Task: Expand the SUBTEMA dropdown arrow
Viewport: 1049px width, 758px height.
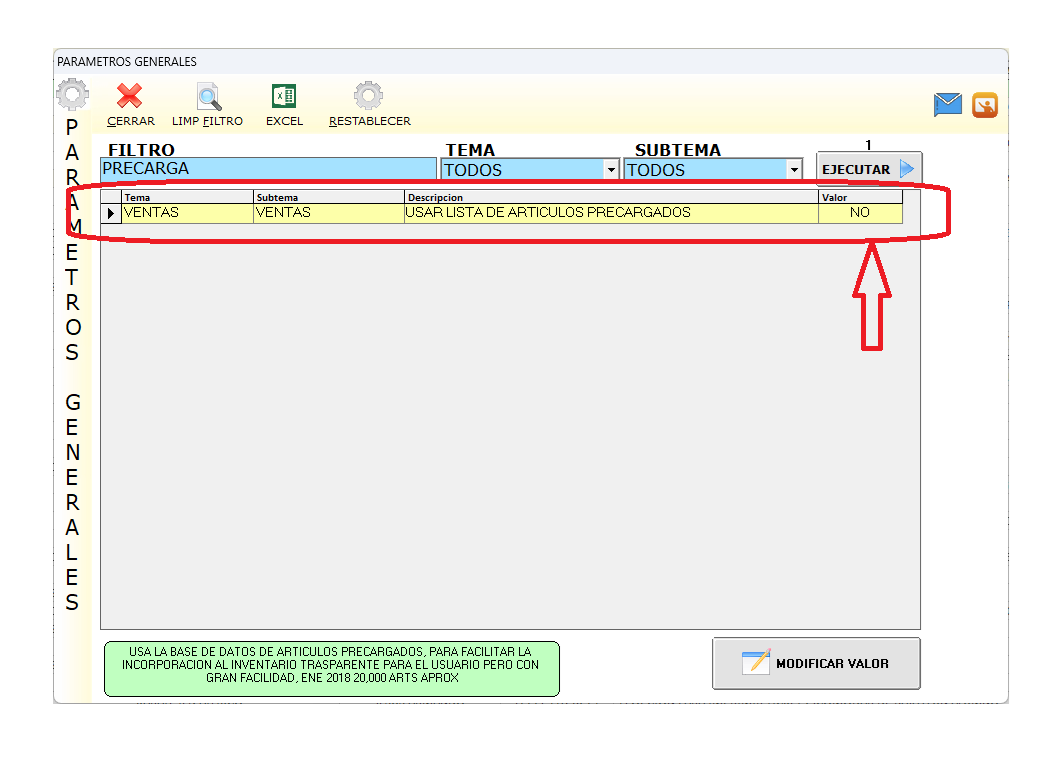Action: 794,170
